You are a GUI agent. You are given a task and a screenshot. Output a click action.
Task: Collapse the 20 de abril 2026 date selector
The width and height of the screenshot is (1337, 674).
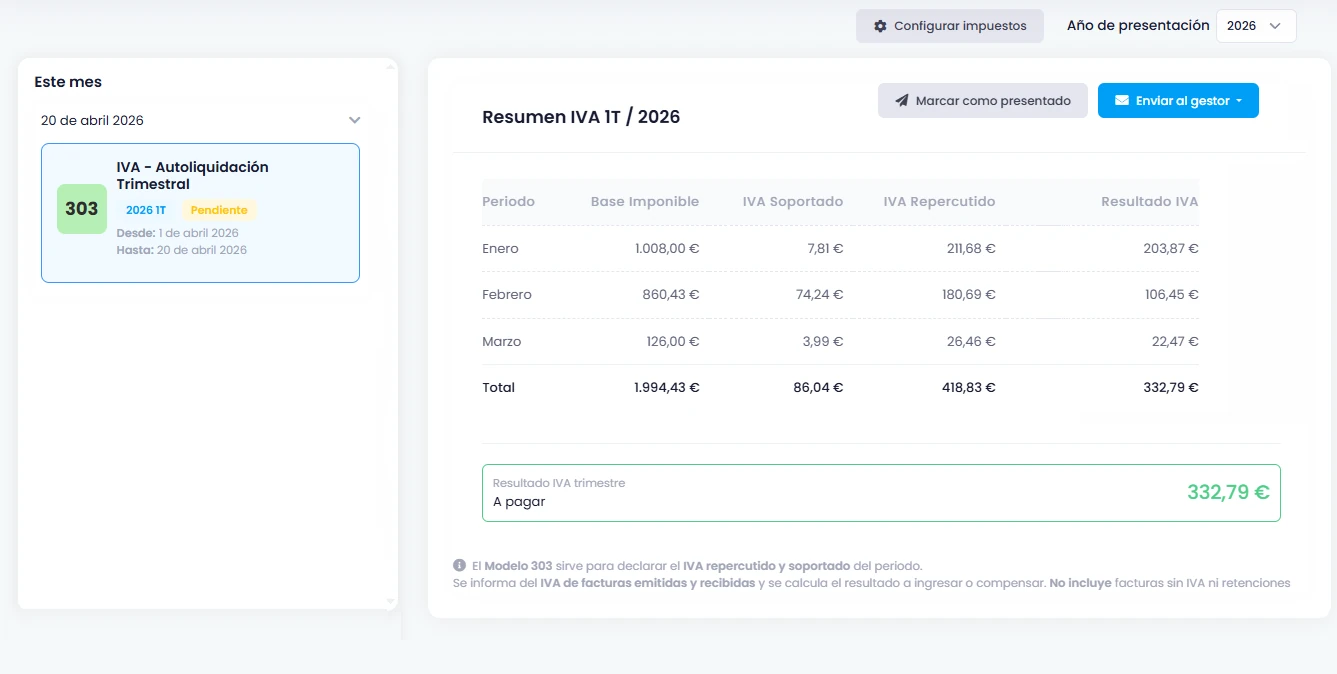[354, 119]
